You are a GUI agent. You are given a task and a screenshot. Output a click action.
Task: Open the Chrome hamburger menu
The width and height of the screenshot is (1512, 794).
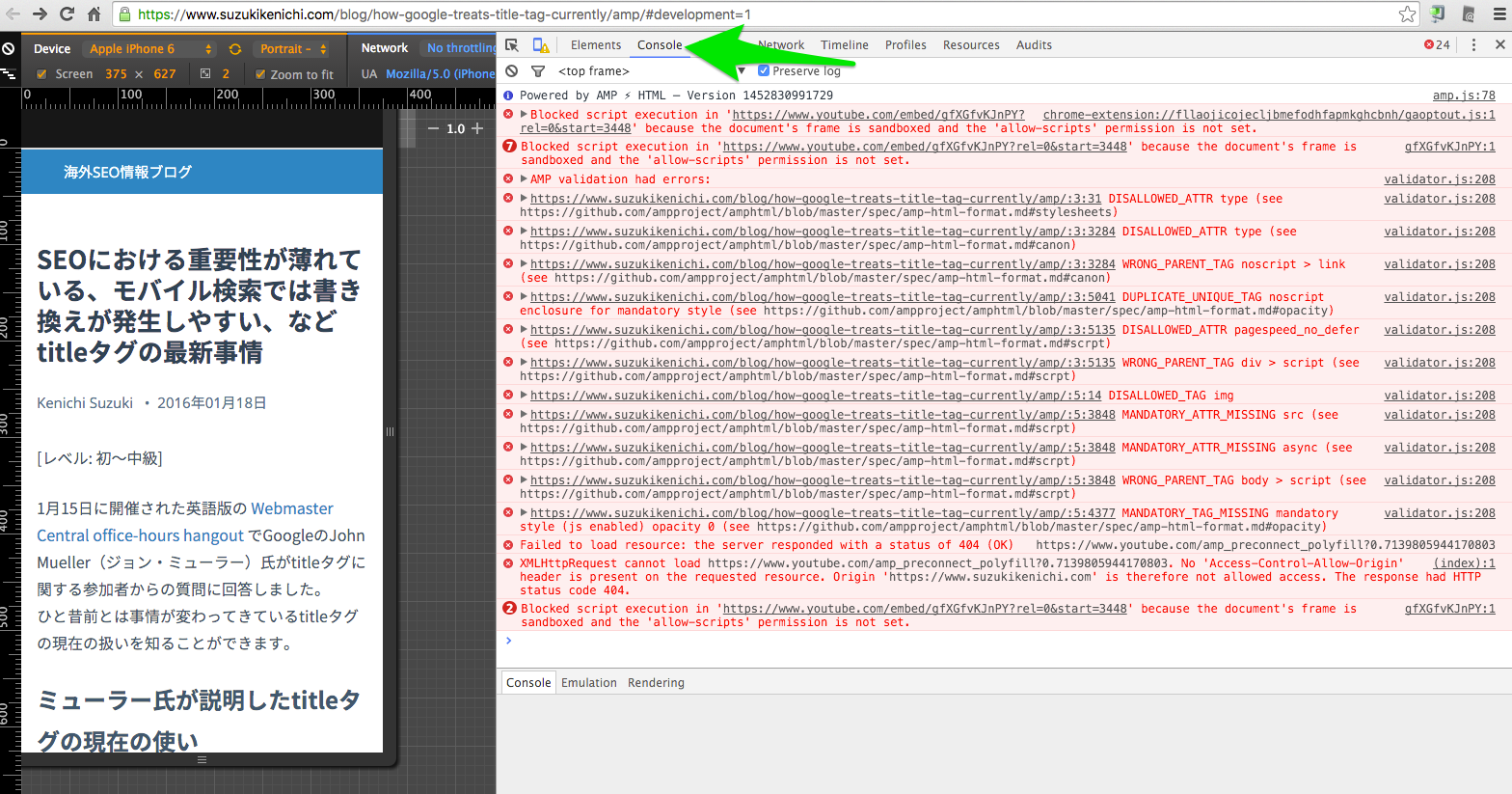(1499, 14)
